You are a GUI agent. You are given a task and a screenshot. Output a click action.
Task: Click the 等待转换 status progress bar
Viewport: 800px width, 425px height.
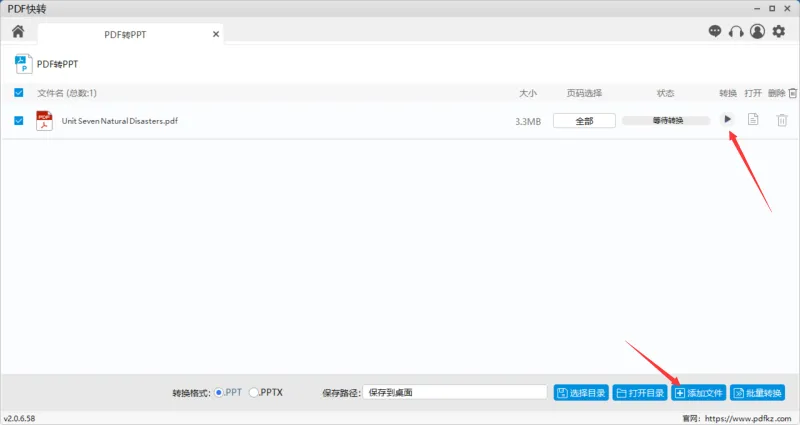[x=666, y=120]
